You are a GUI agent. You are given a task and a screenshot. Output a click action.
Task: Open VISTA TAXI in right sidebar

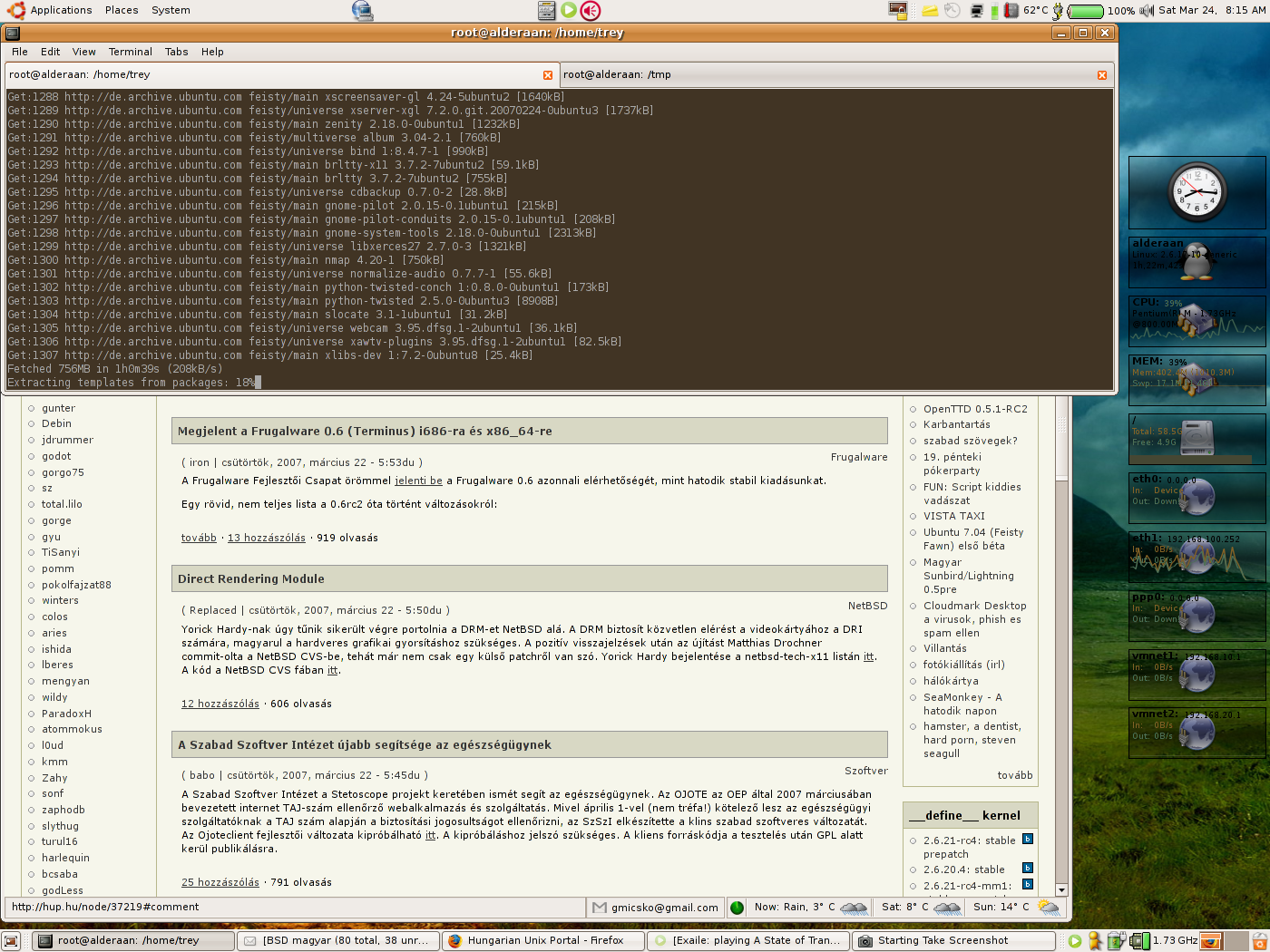tap(954, 516)
